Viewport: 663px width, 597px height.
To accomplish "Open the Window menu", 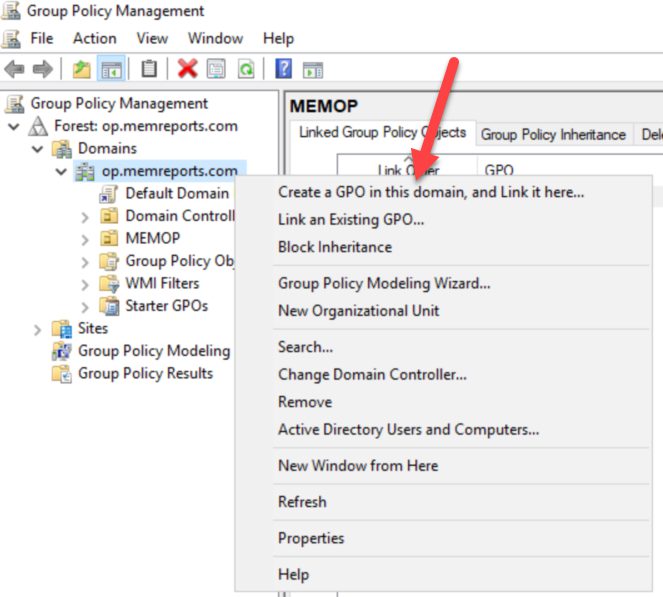I will (216, 38).
